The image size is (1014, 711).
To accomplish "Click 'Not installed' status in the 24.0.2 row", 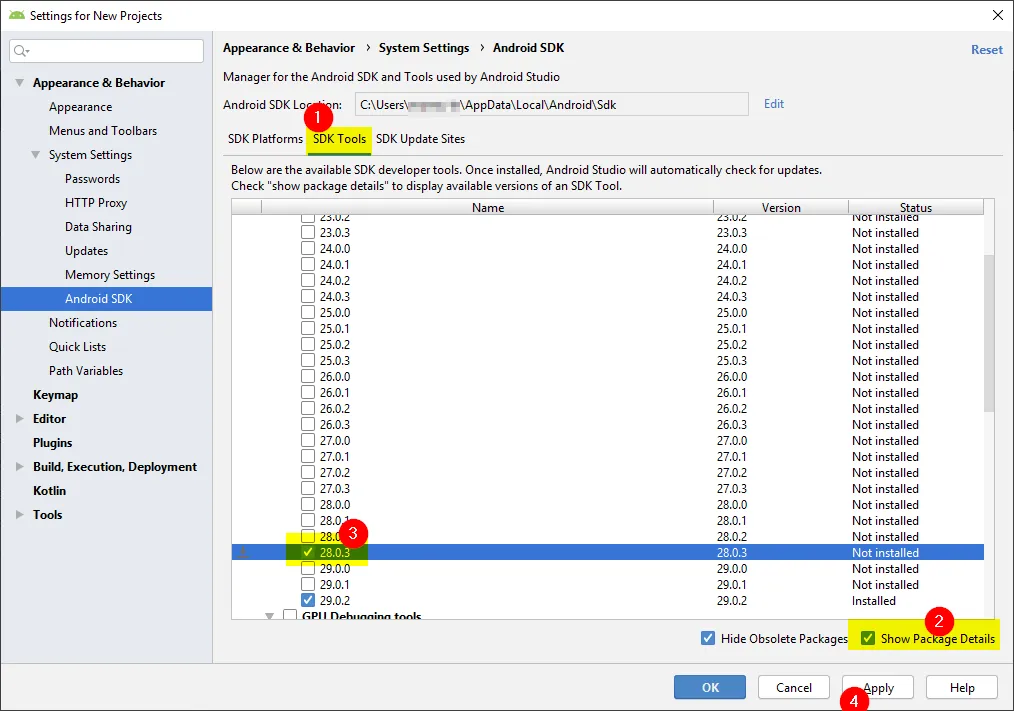I will coord(885,281).
